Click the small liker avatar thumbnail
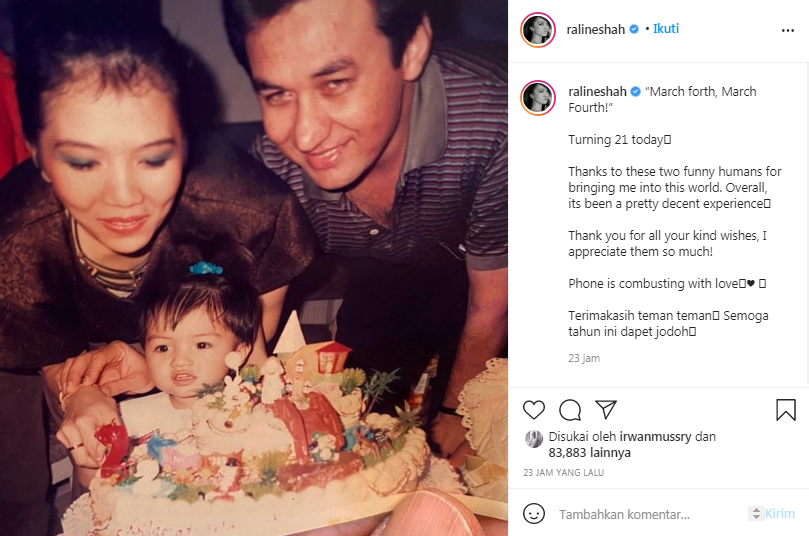The image size is (809, 536). coord(534,439)
